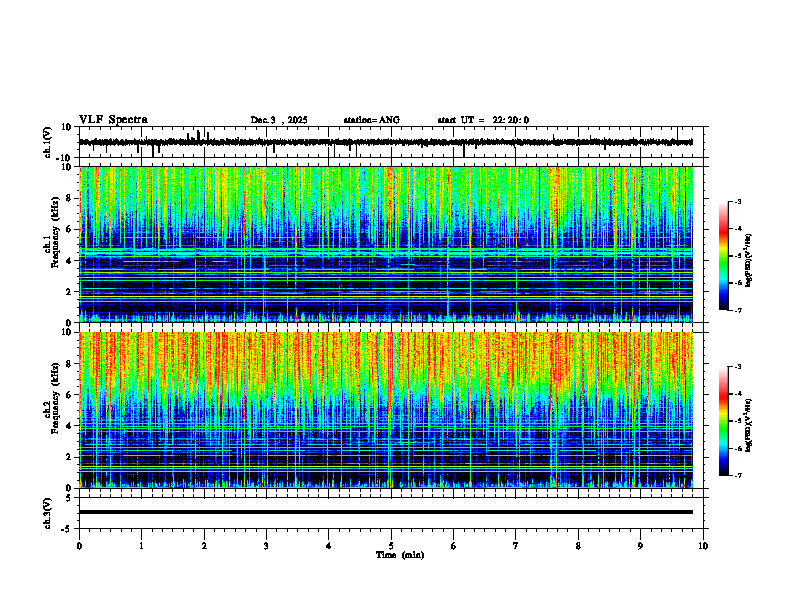
Task: Select the "Dec. 3, 2025" date label
Action: (x=279, y=120)
